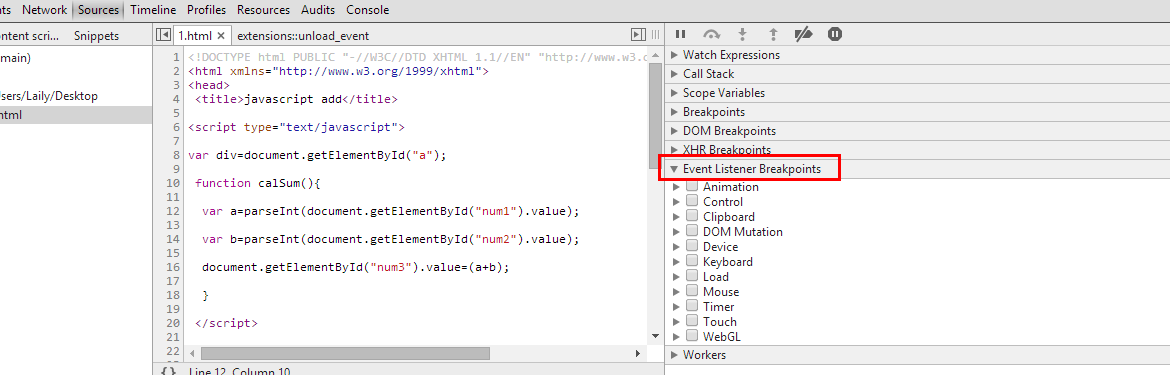The height and width of the screenshot is (375, 1170).
Task: Close the 1.html file tab
Action: 221,35
